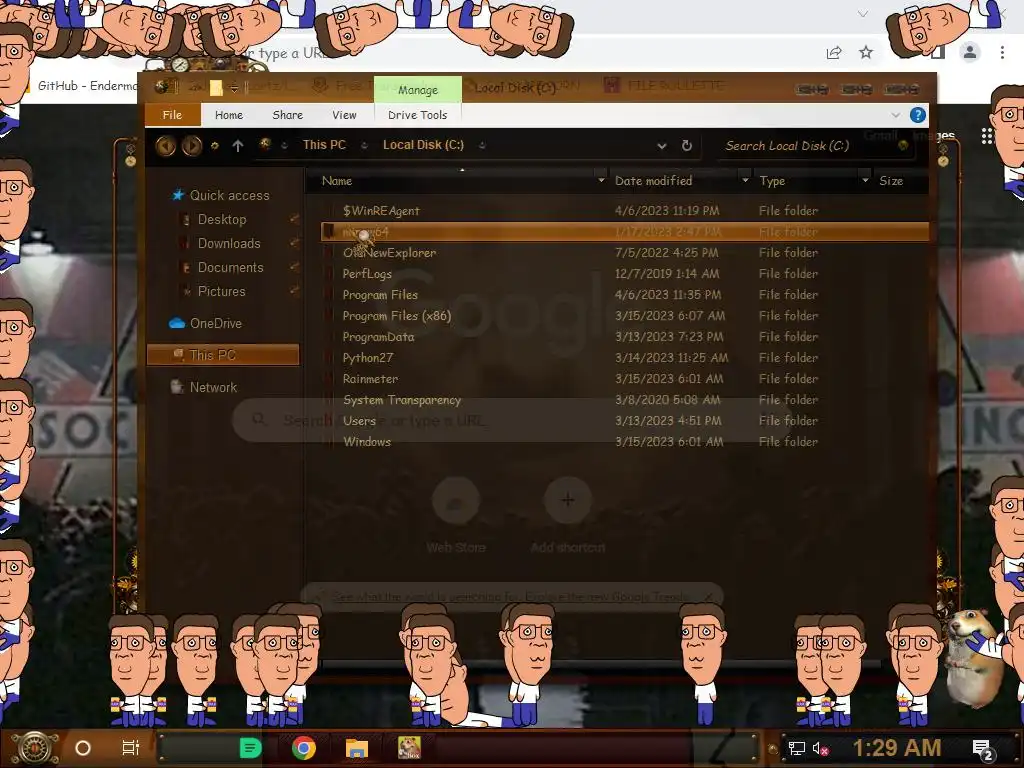The width and height of the screenshot is (1024, 768).
Task: Open Desktop in navigation pane
Action: pyautogui.click(x=222, y=219)
